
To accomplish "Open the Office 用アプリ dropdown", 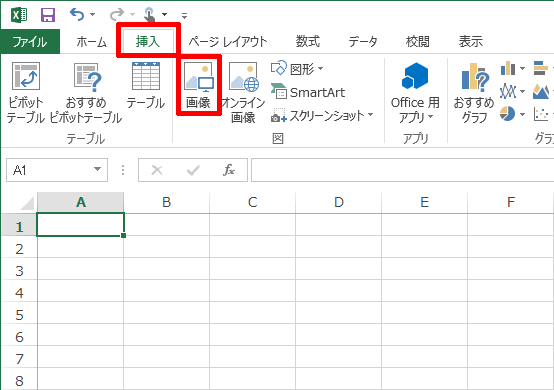I will coord(415,93).
